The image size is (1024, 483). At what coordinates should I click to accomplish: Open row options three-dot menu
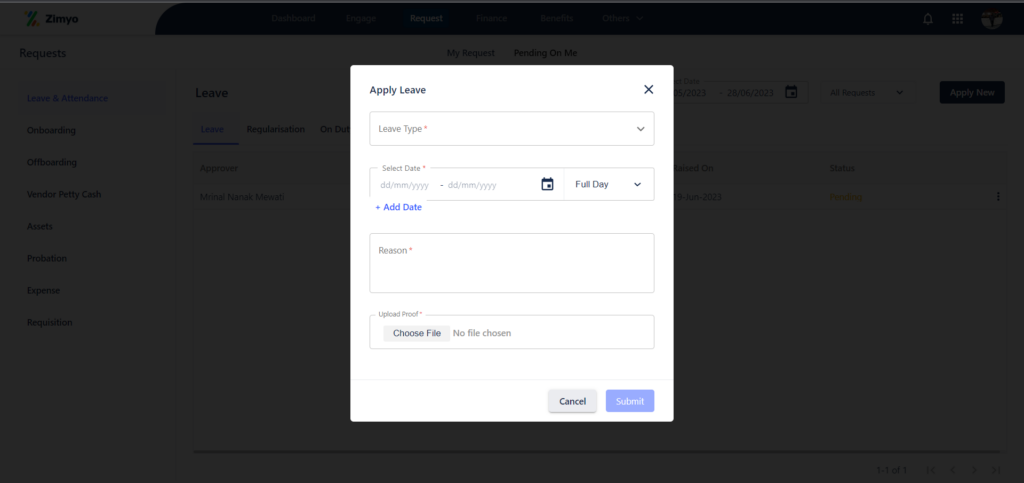998,196
